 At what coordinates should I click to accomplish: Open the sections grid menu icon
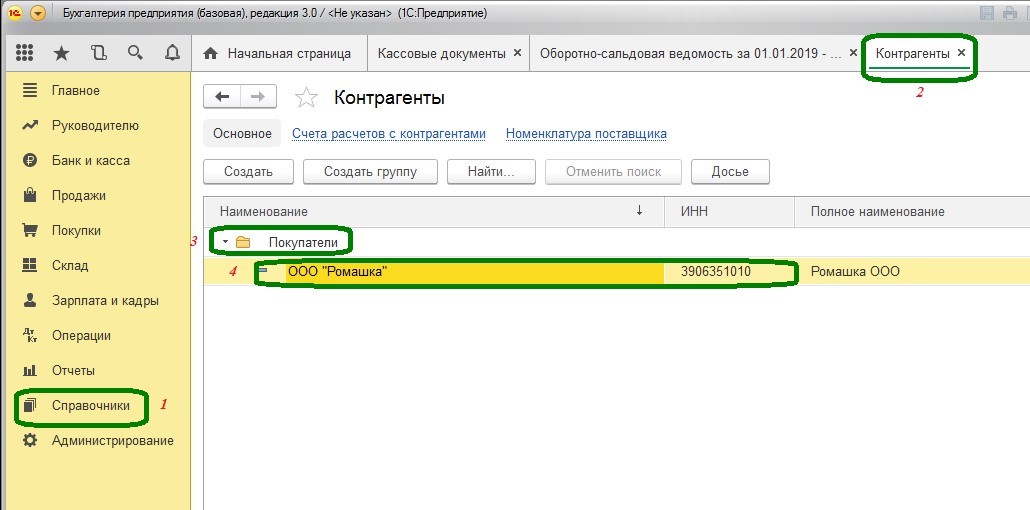(24, 53)
